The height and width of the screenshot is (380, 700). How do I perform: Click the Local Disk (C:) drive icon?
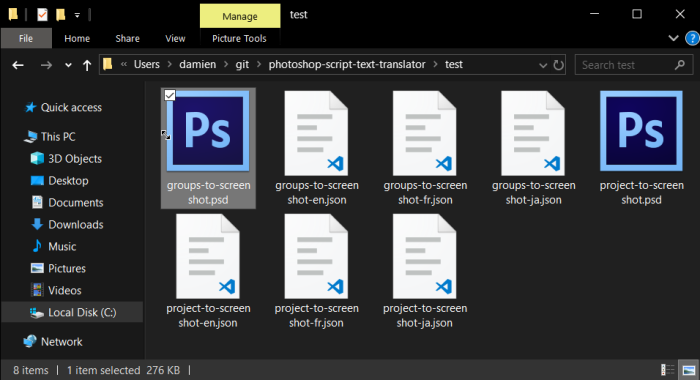[36, 313]
